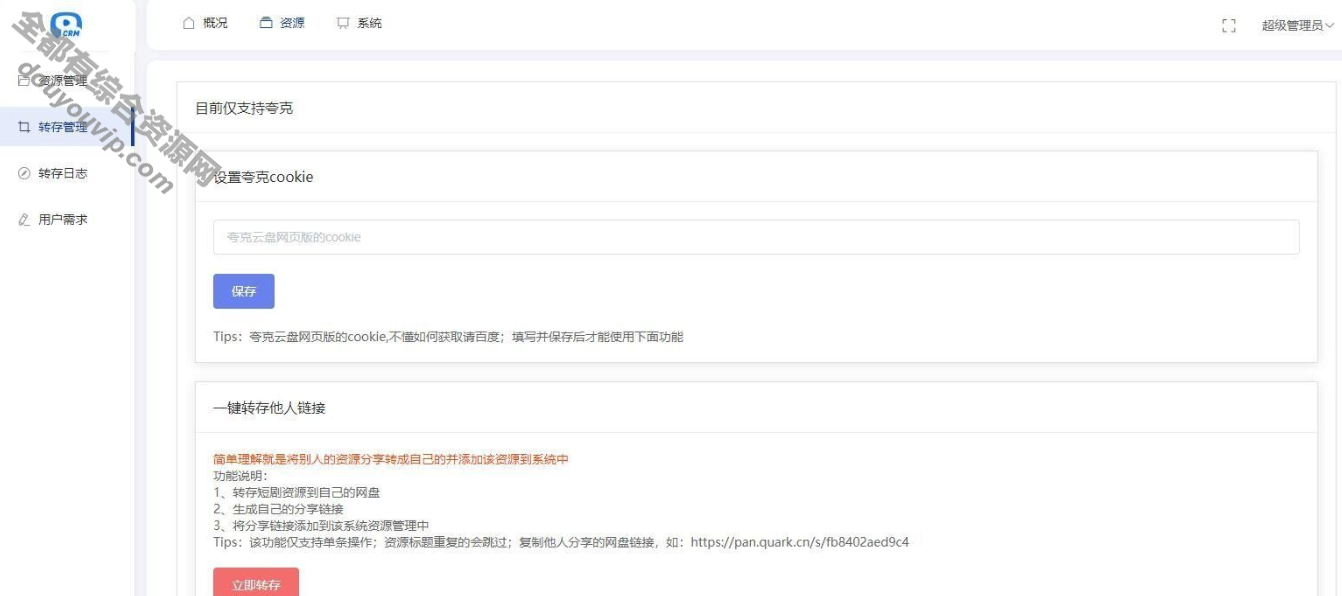Open 用户需求 in the sidebar

pos(66,219)
